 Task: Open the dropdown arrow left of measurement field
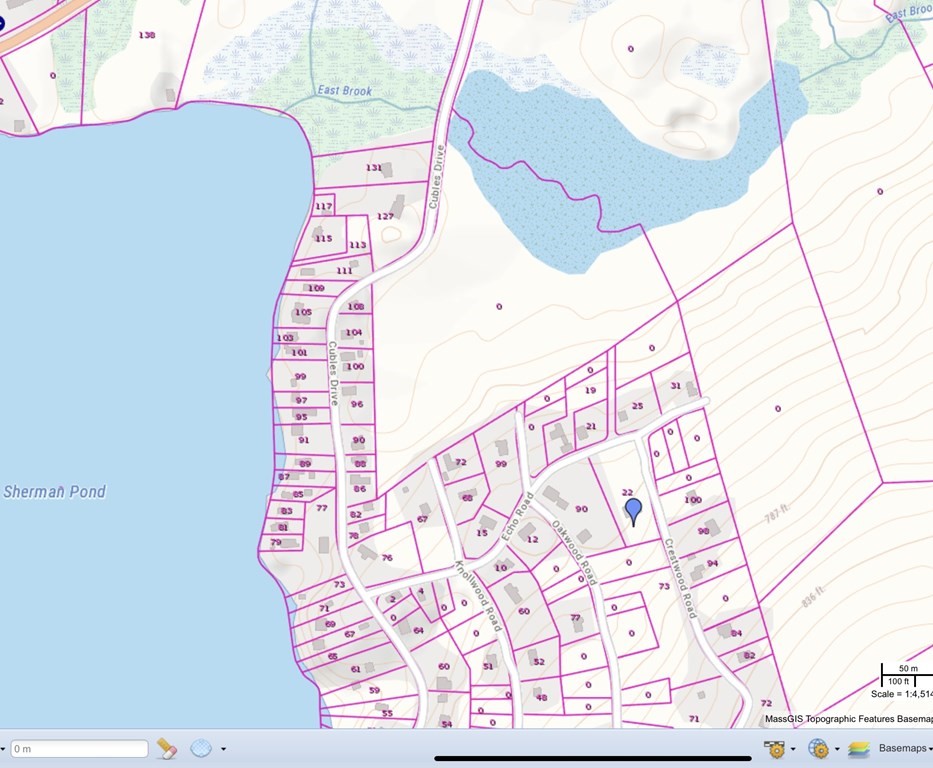click(3, 749)
